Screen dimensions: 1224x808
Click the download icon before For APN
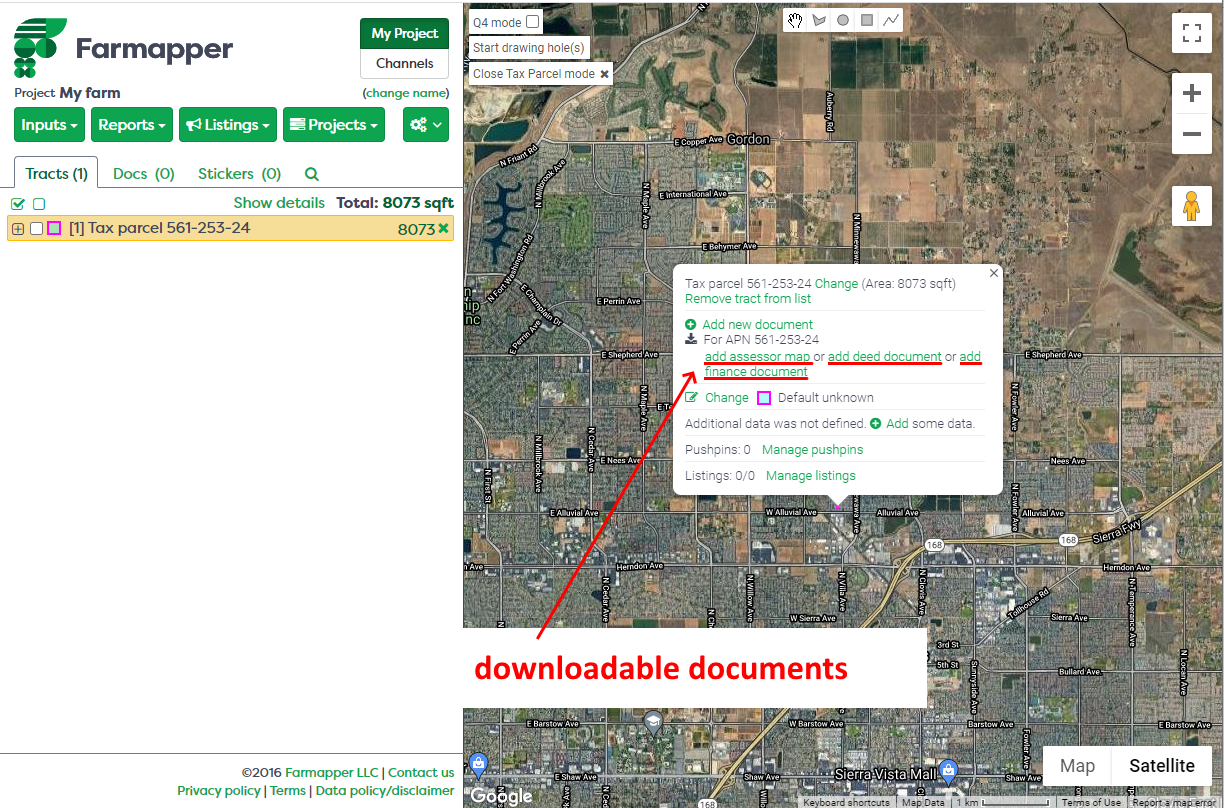coord(691,340)
